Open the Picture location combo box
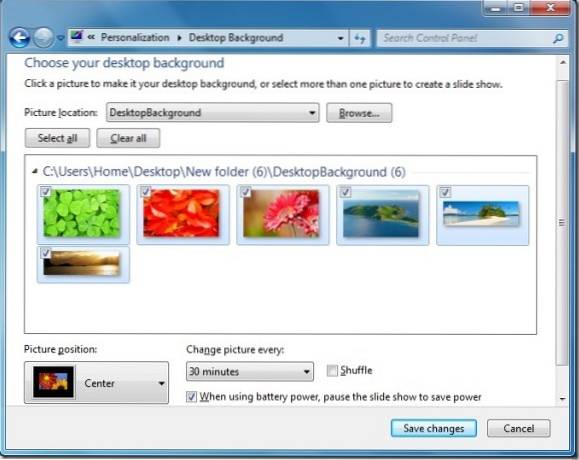 click(212, 113)
